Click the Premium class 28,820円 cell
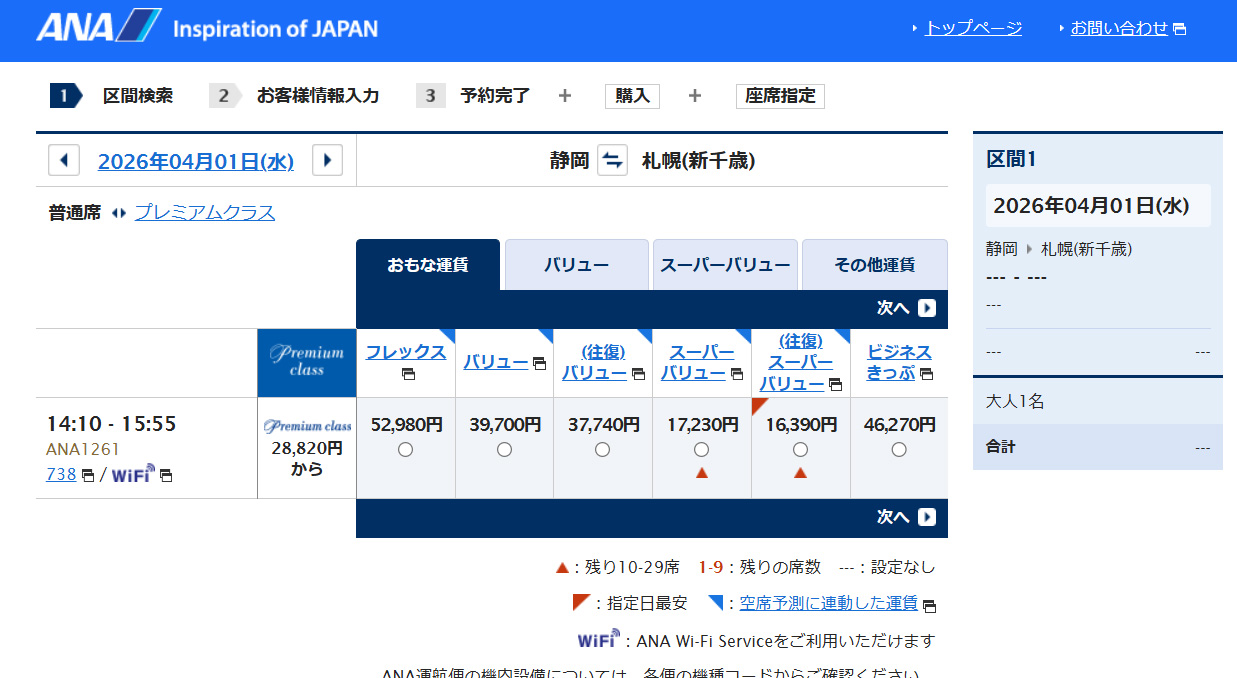 pyautogui.click(x=307, y=448)
